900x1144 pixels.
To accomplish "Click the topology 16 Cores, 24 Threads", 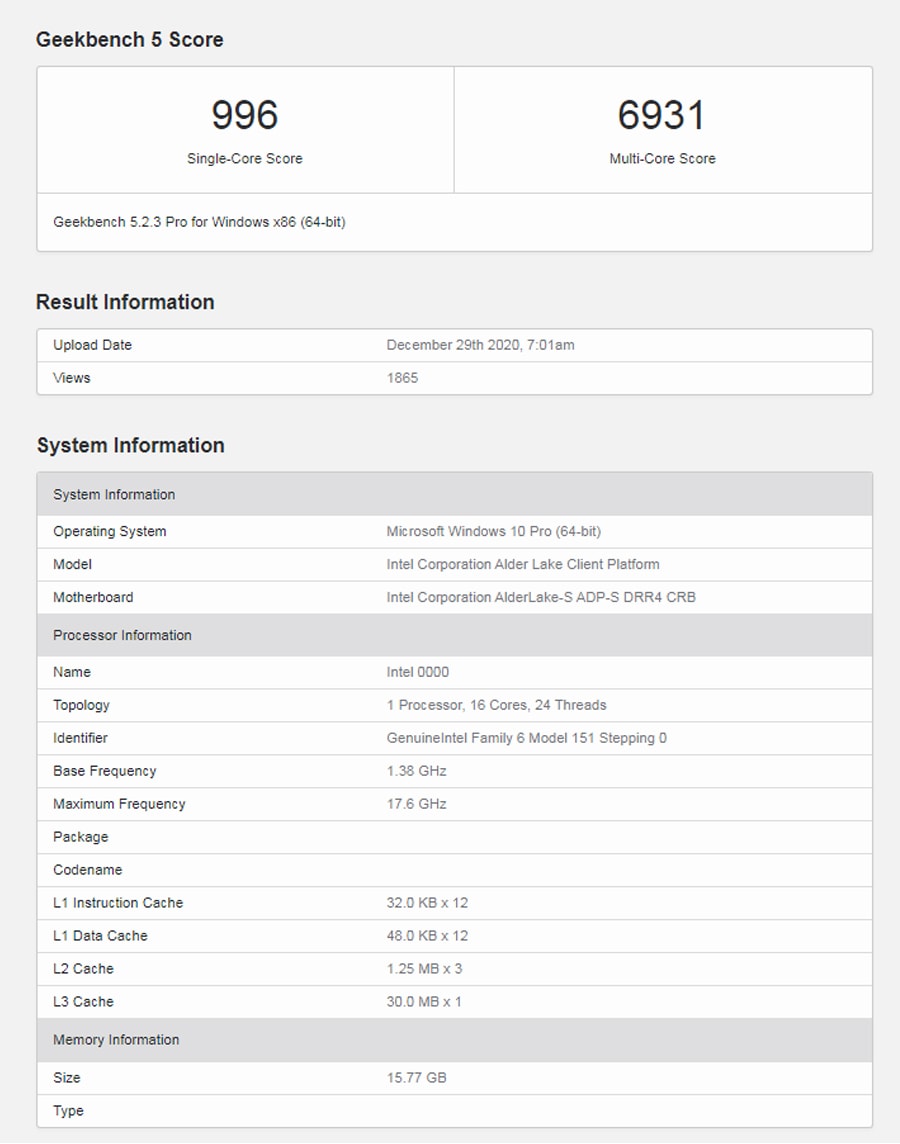I will (496, 705).
